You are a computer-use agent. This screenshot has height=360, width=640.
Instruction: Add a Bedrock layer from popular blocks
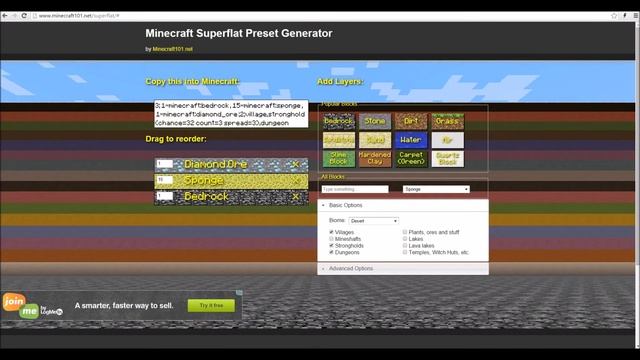click(x=339, y=121)
